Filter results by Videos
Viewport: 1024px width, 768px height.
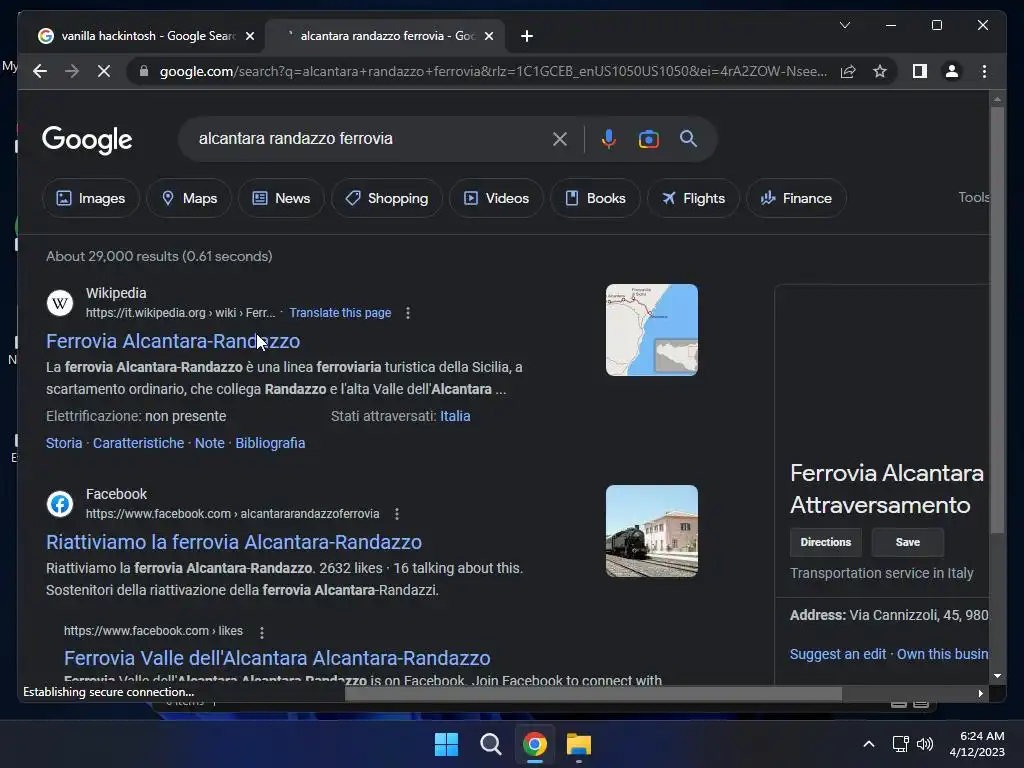pyautogui.click(x=496, y=198)
